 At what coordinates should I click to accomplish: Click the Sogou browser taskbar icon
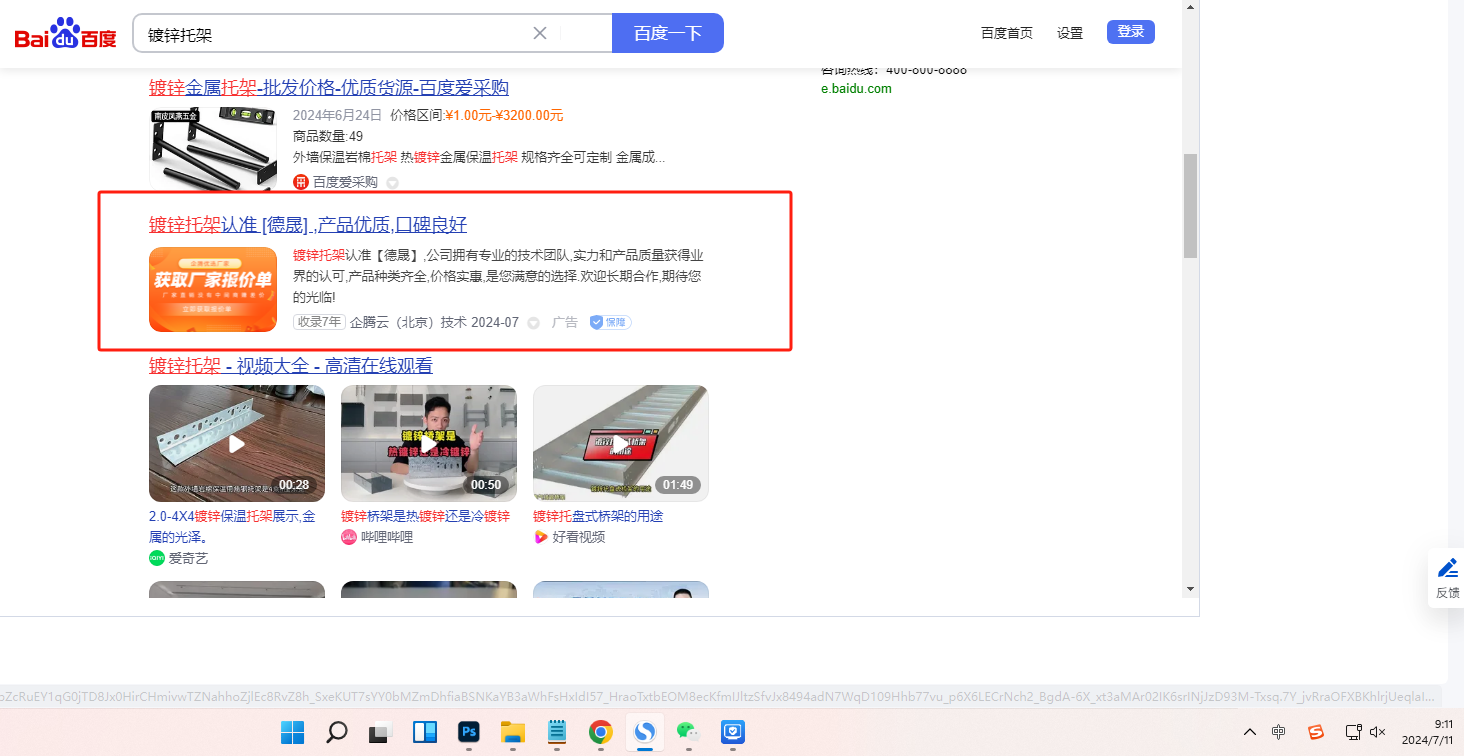645,732
